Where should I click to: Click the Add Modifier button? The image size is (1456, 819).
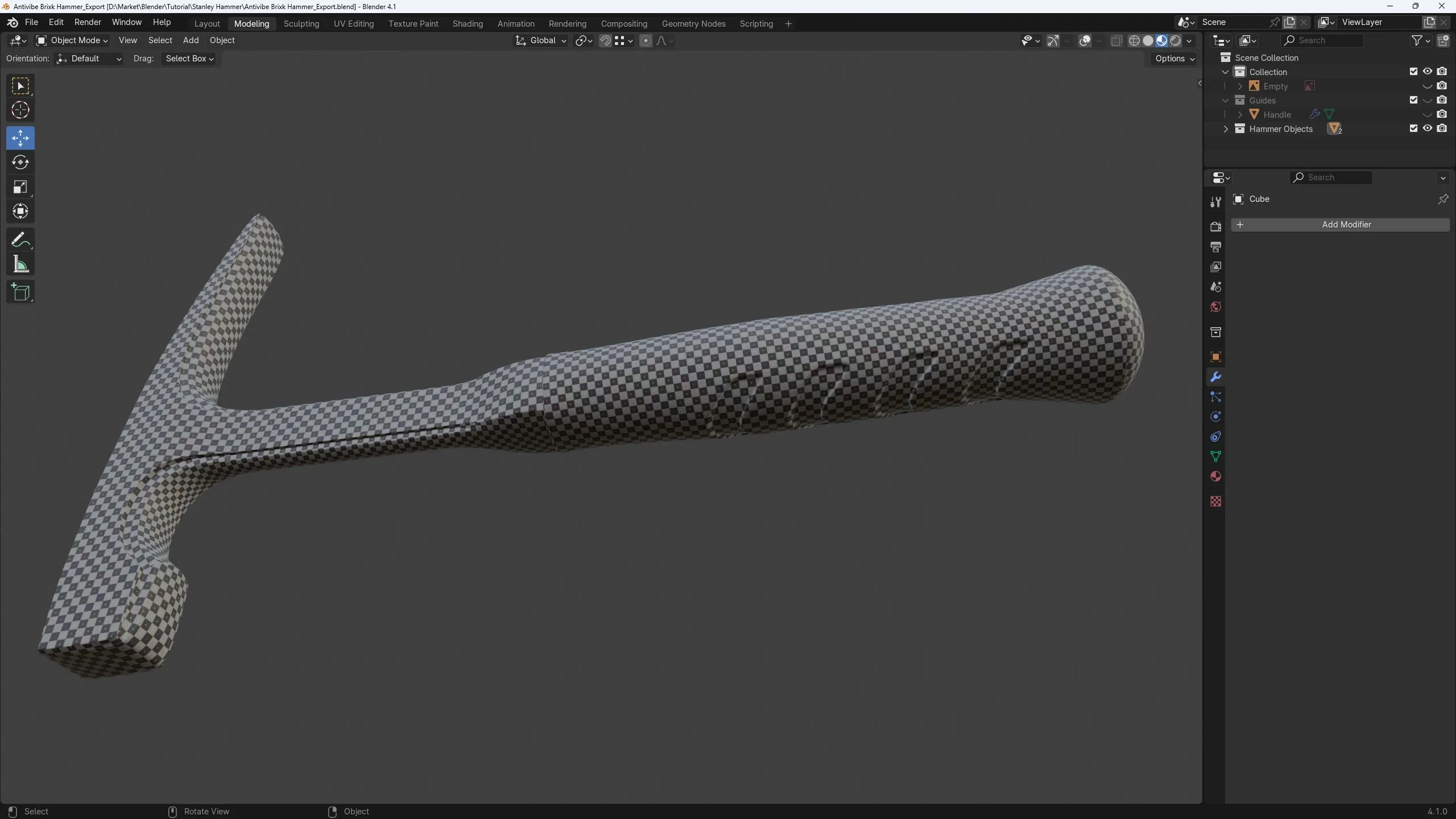pyautogui.click(x=1340, y=224)
